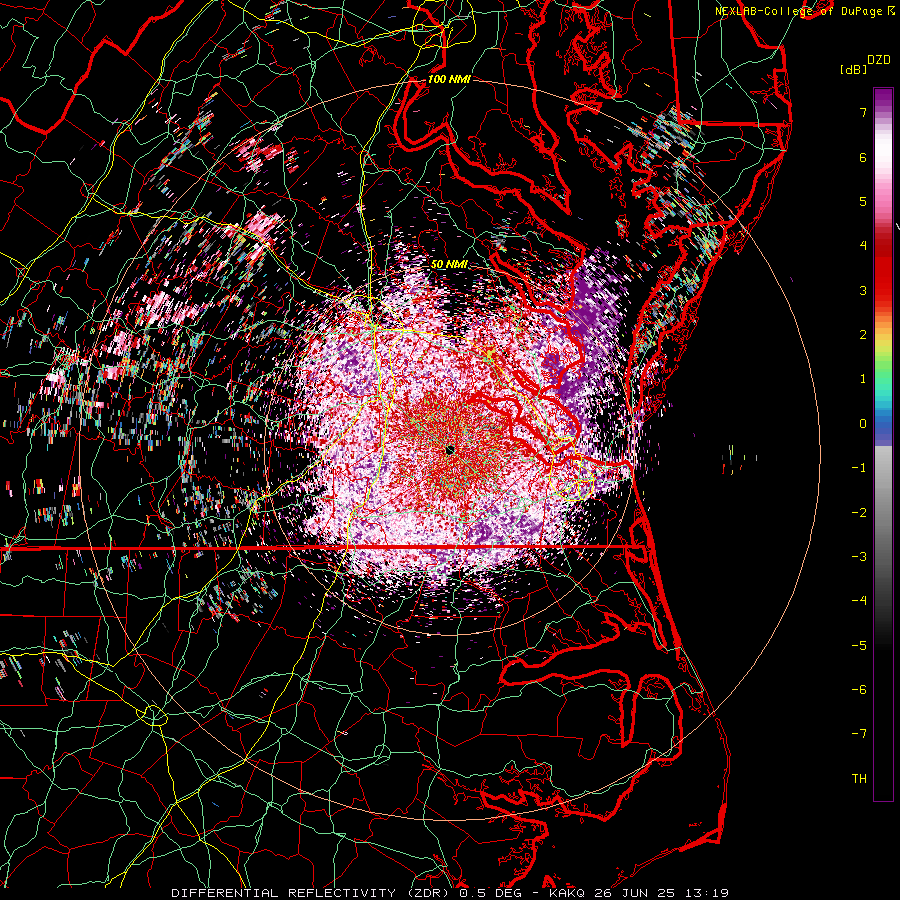Viewport: 900px width, 900px height.
Task: Click the 6 tick label on the color scale
Action: click(863, 157)
